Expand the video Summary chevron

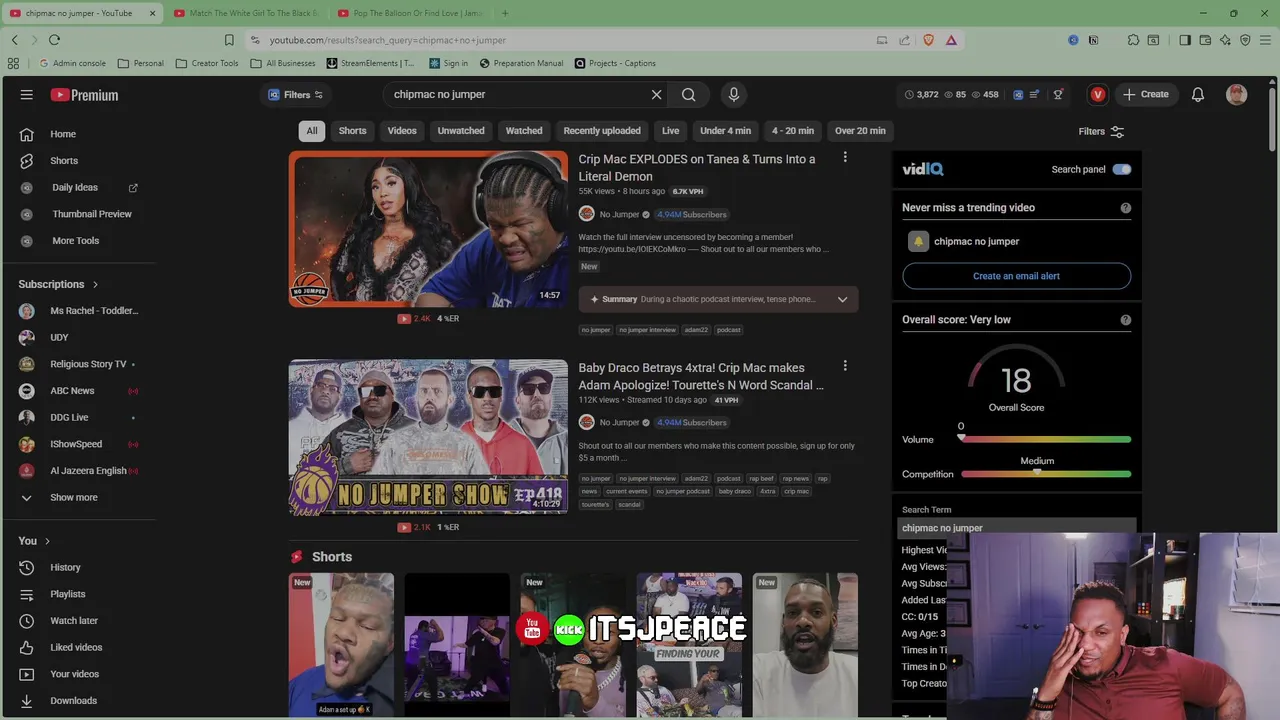(842, 299)
